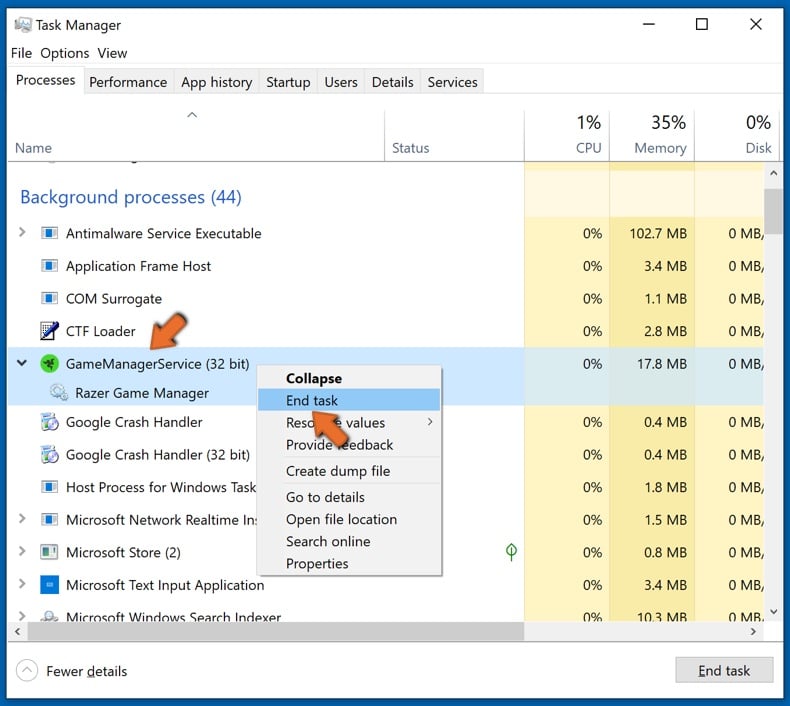
Task: Sort by the Disk column header
Action: pos(738,135)
